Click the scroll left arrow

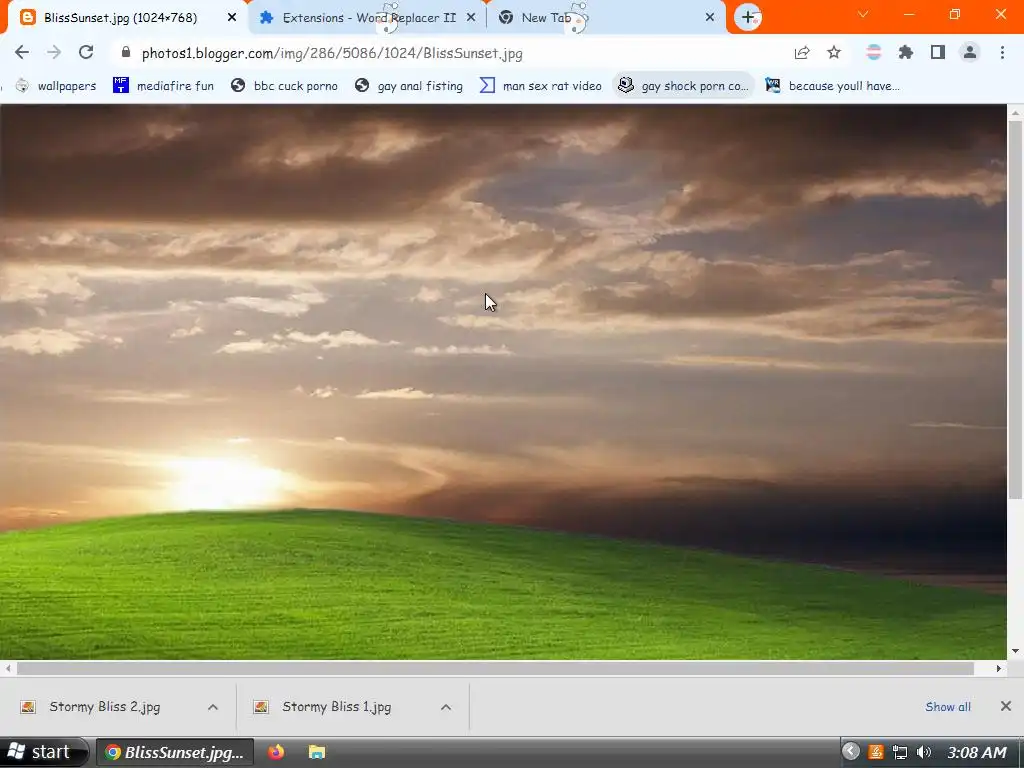point(8,668)
